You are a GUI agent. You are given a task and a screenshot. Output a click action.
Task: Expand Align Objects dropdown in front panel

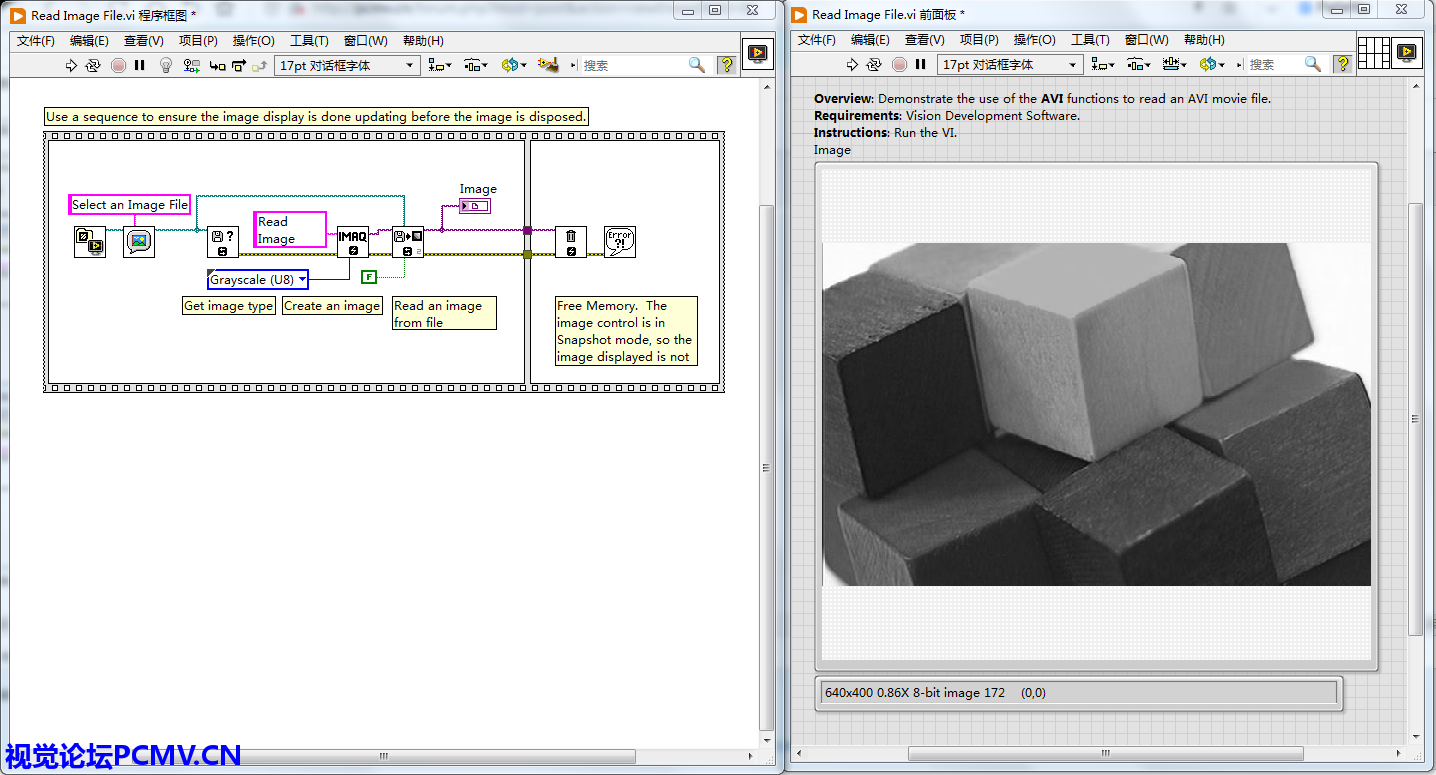click(x=1103, y=64)
